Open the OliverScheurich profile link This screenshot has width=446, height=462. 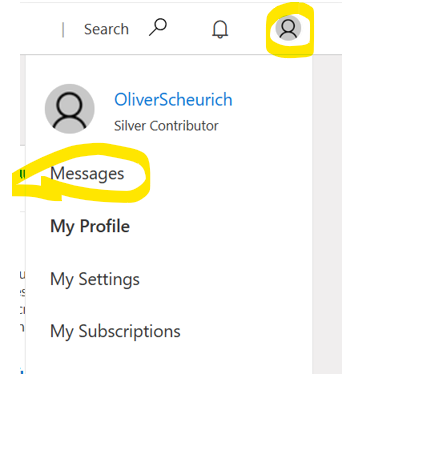(173, 100)
